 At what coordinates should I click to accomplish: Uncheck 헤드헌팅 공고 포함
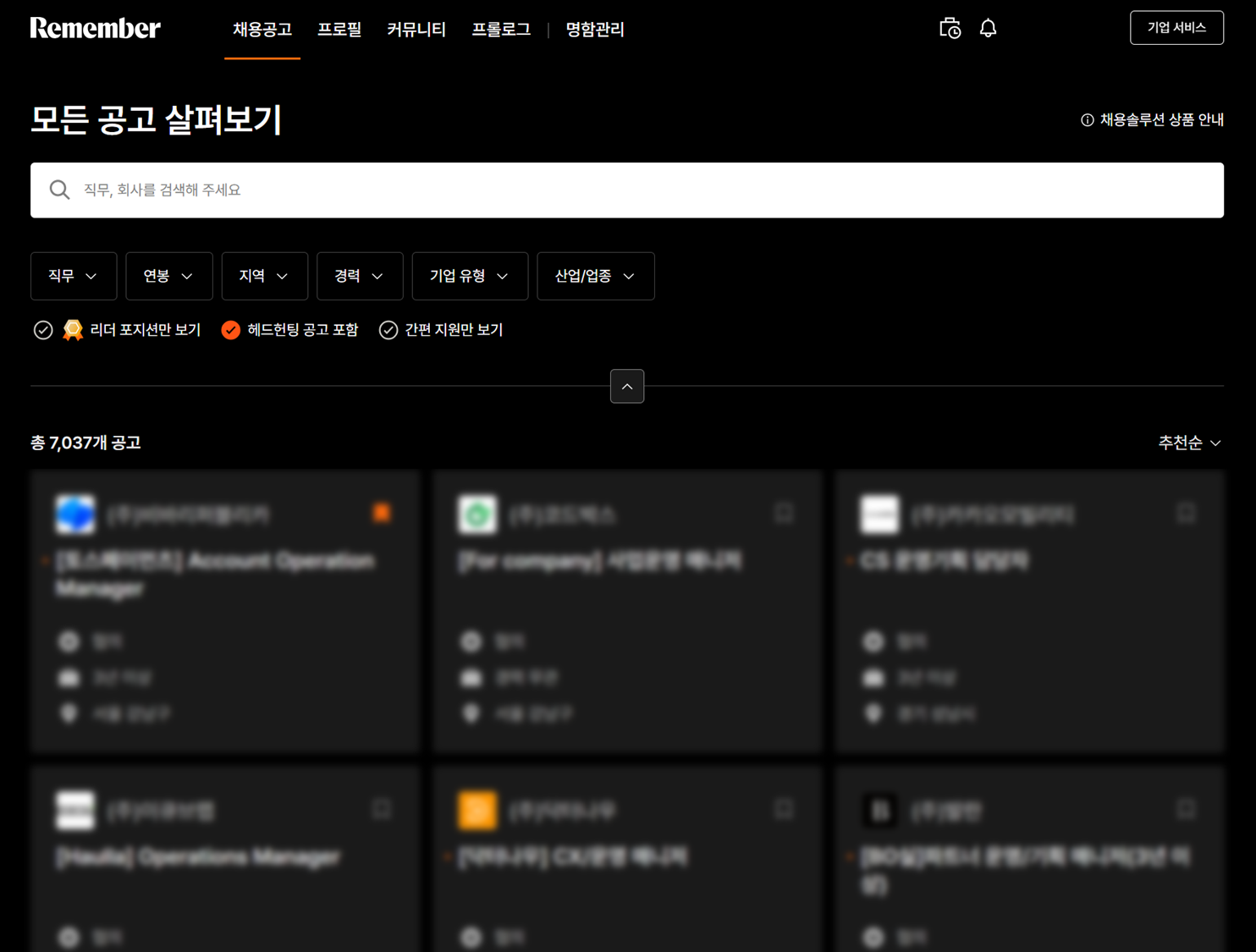coord(231,330)
